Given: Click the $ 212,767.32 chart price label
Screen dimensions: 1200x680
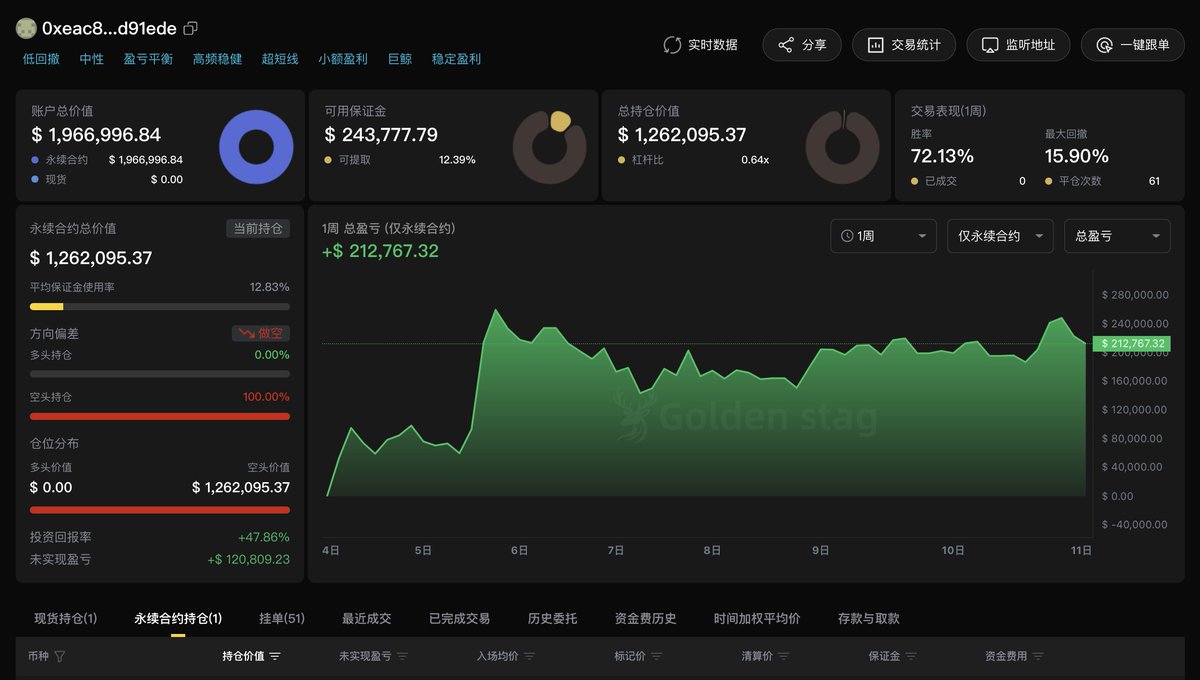Looking at the screenshot, I should pos(1134,344).
